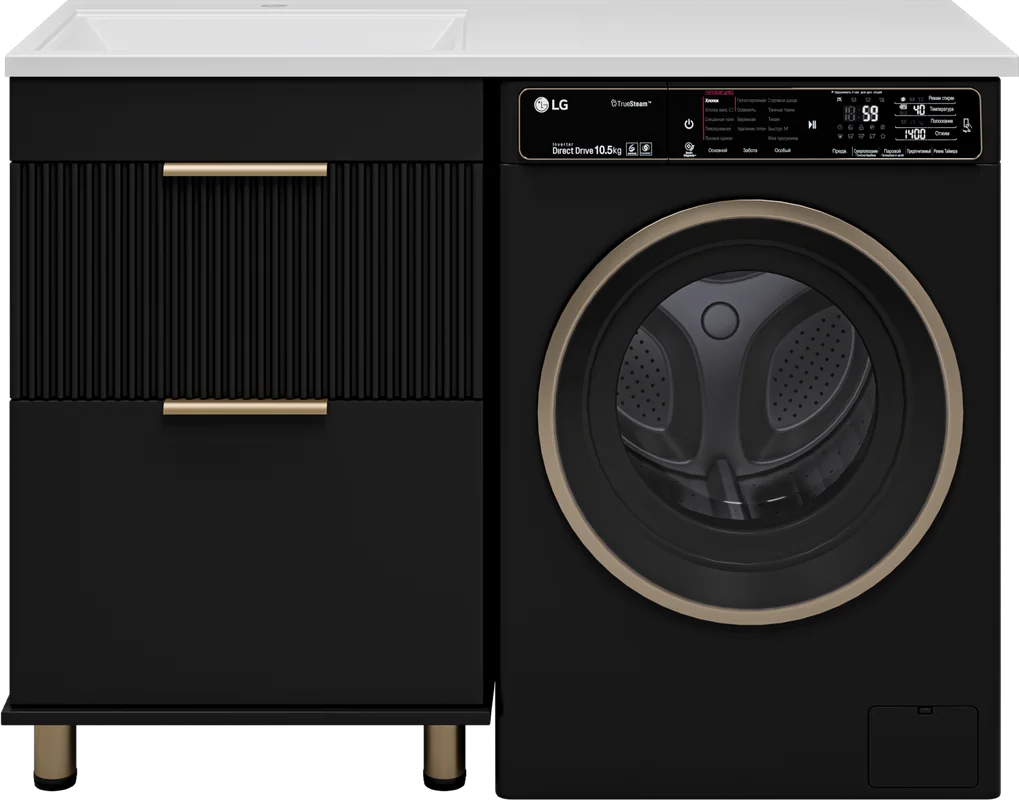Image resolution: width=1019 pixels, height=800 pixels.
Task: Tap the Отжим 1400 spin setting
Action: pos(925,134)
